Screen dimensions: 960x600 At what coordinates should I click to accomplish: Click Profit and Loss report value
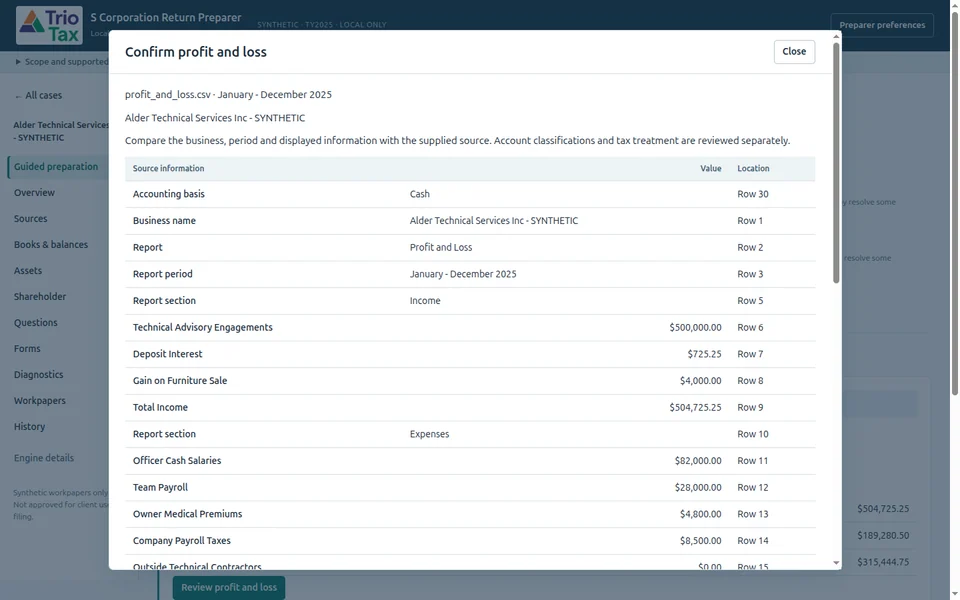[x=441, y=247]
